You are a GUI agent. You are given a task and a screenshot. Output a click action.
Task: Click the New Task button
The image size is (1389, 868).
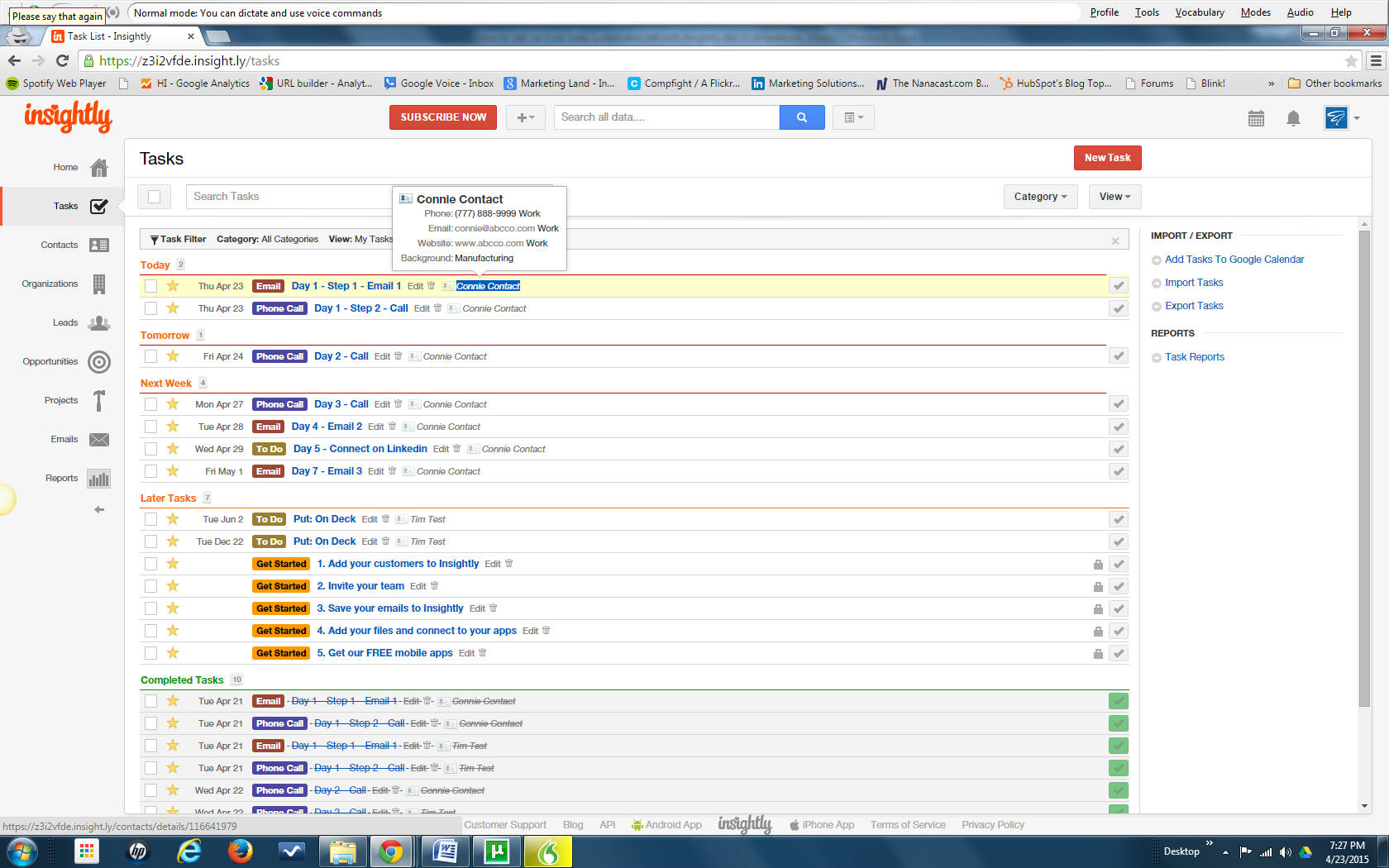[x=1106, y=158]
